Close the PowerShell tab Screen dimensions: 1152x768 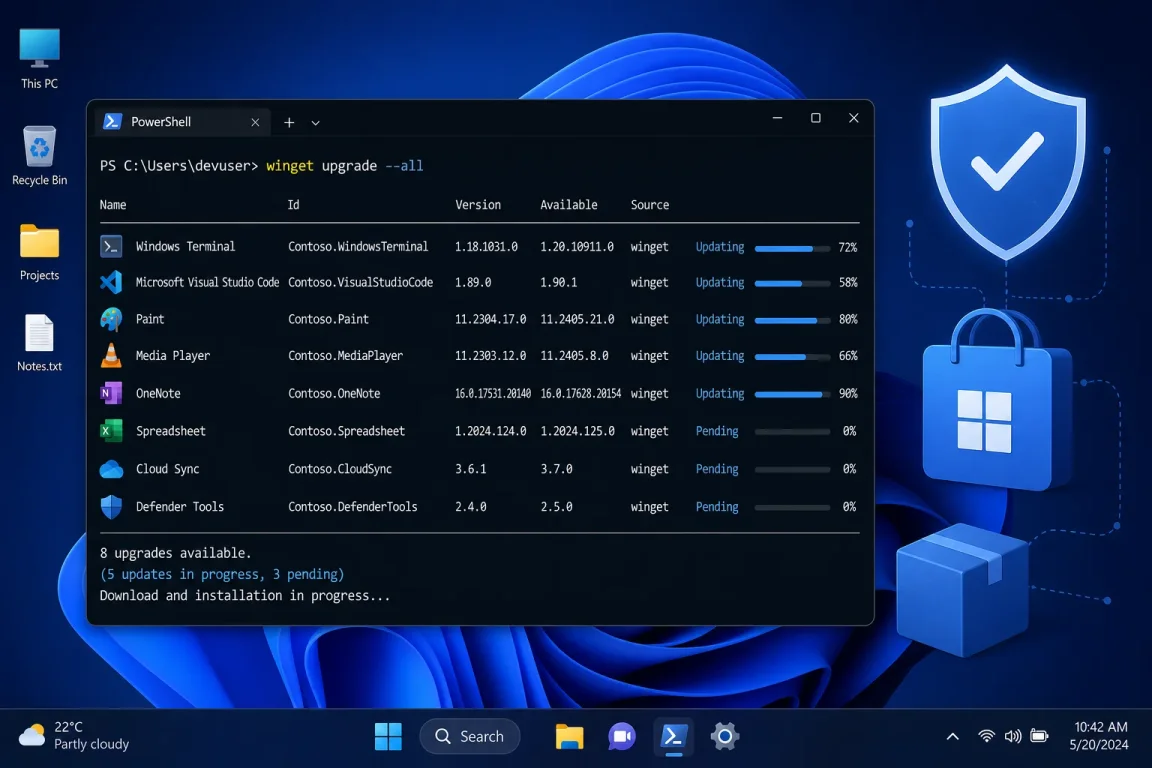[255, 123]
